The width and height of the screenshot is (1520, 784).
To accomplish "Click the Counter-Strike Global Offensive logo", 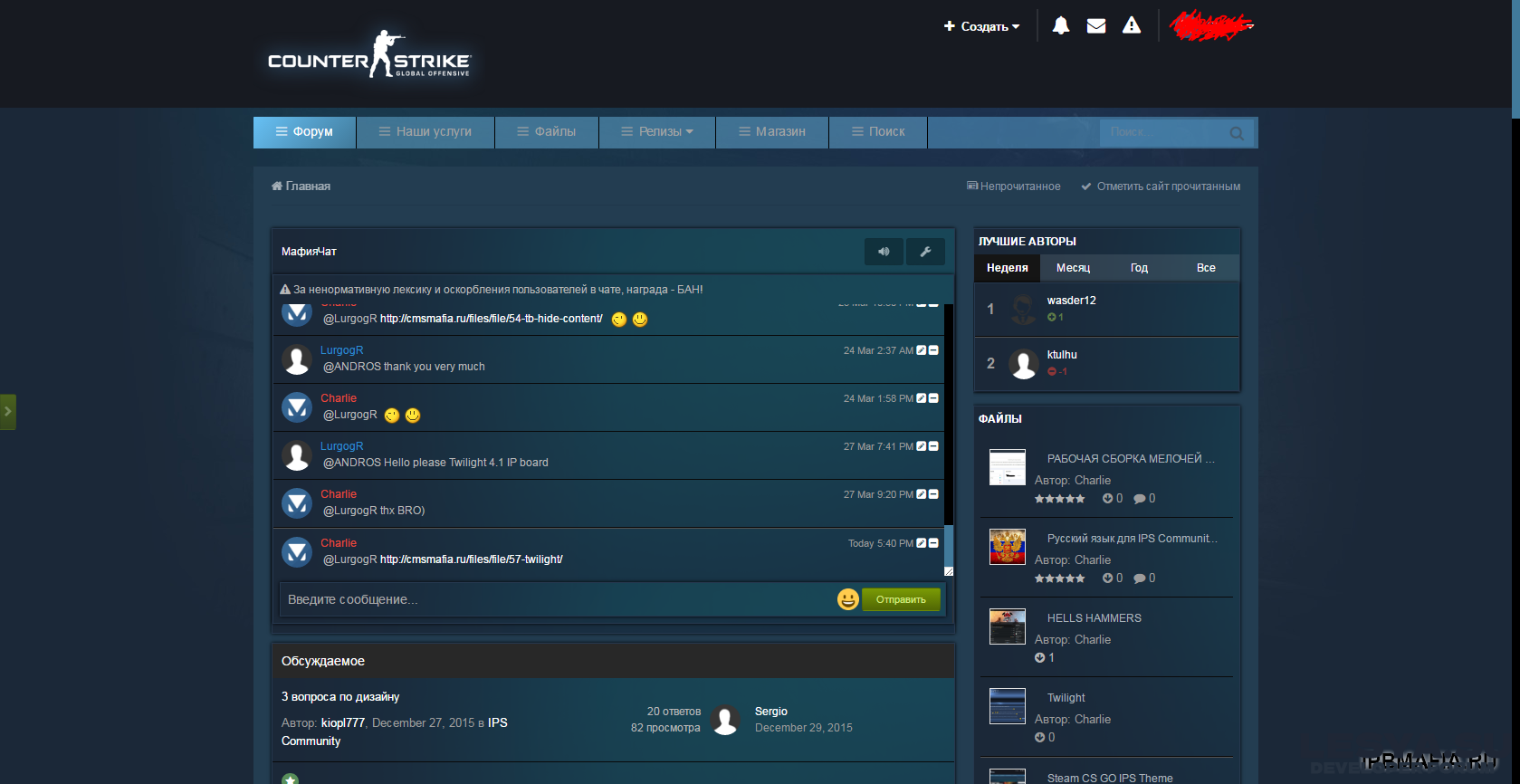I will (x=369, y=54).
